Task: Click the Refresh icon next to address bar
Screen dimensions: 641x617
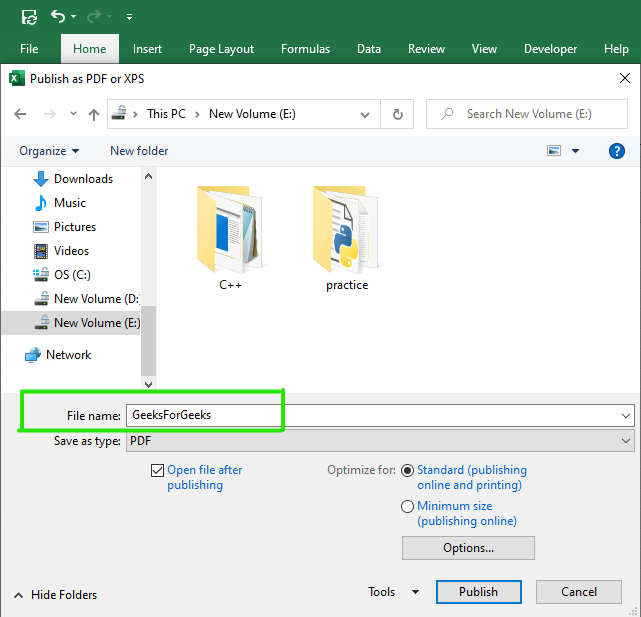Action: pyautogui.click(x=397, y=114)
